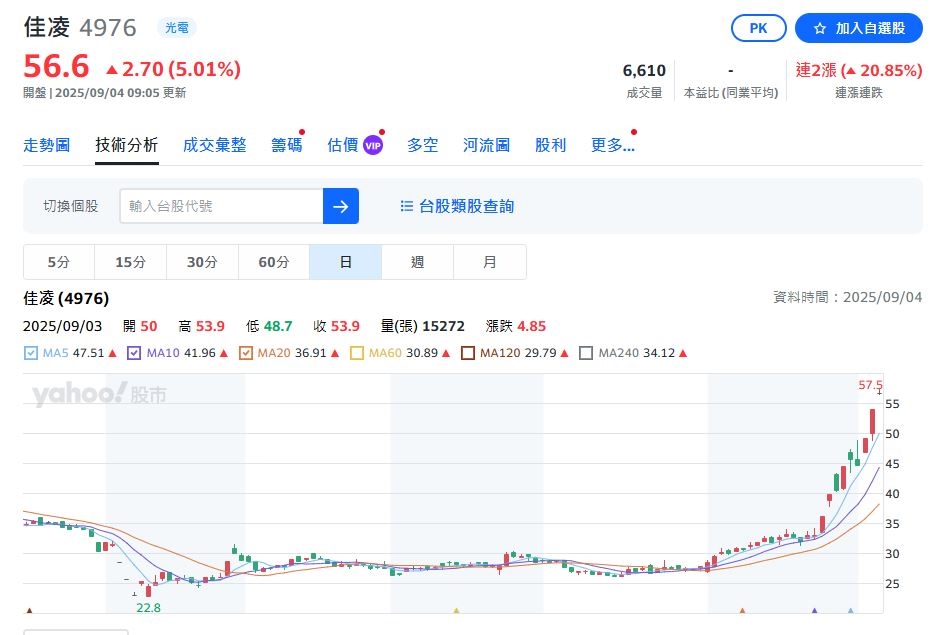931x635 pixels.
Task: Click the PK comparison button
Action: (x=758, y=28)
